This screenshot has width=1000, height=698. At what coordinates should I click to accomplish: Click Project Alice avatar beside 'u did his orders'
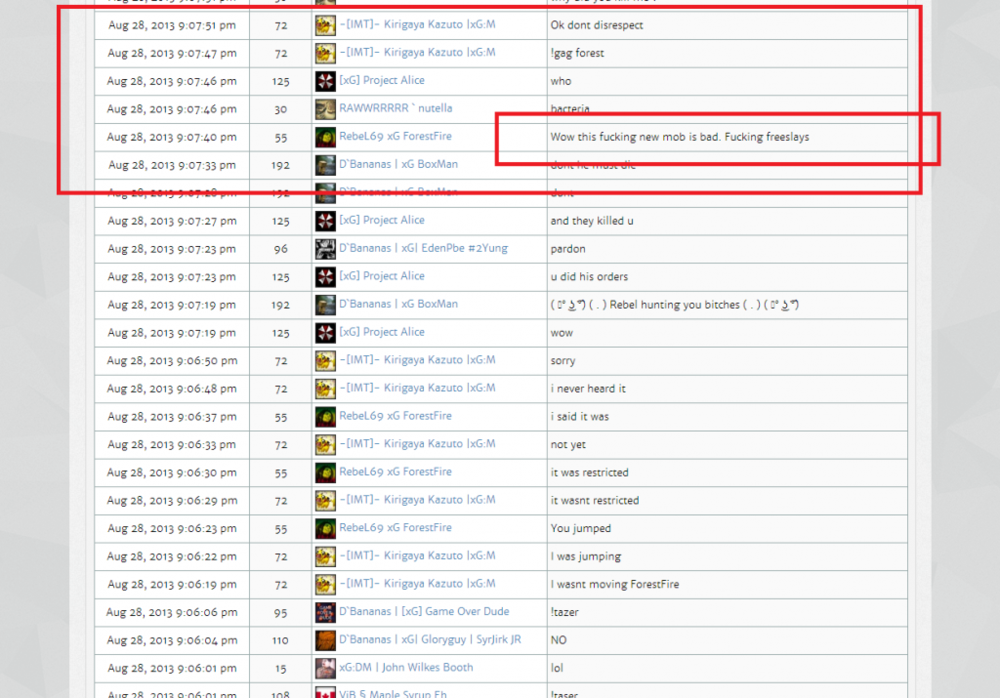coord(325,278)
